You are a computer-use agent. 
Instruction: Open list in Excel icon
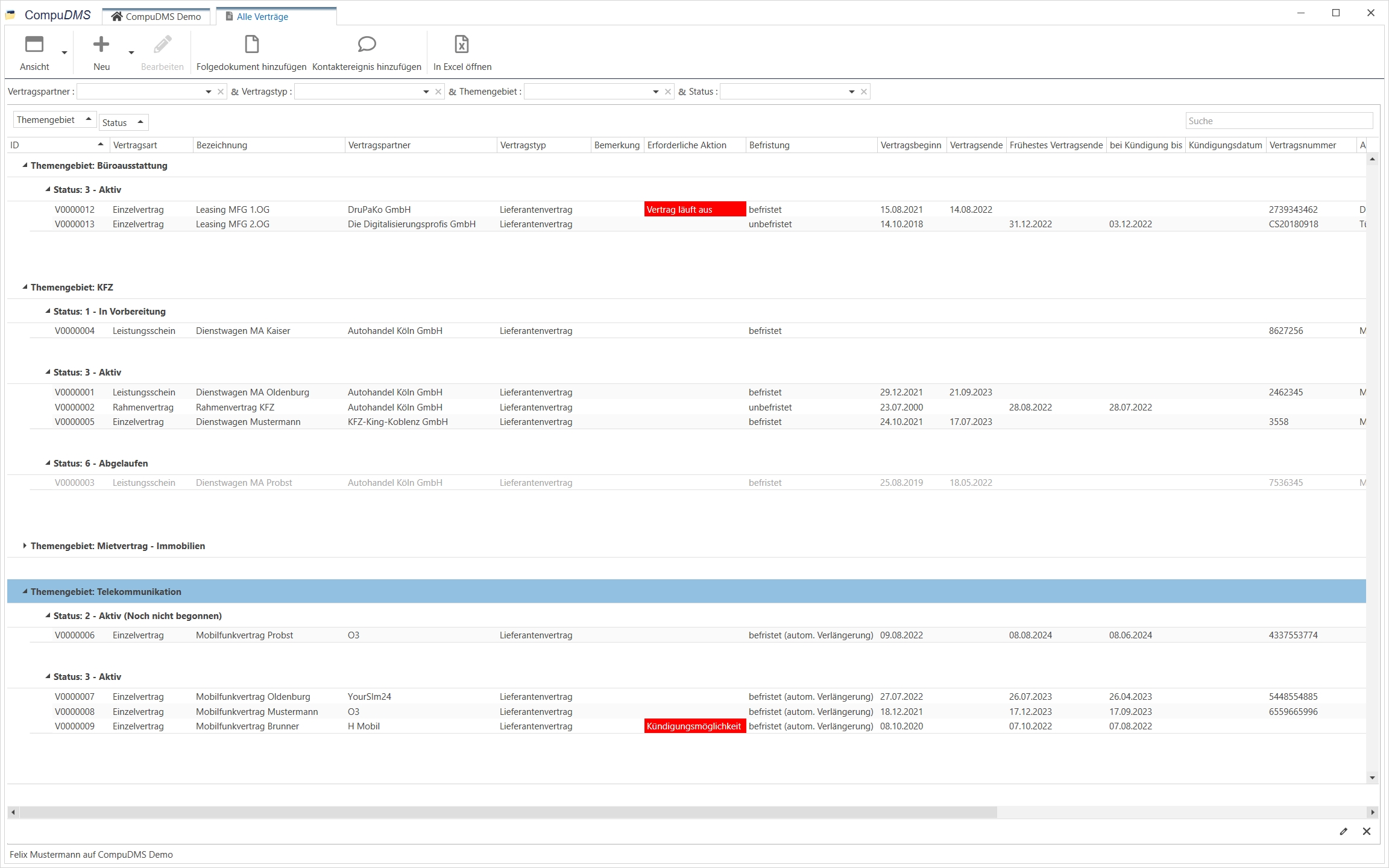tap(462, 45)
